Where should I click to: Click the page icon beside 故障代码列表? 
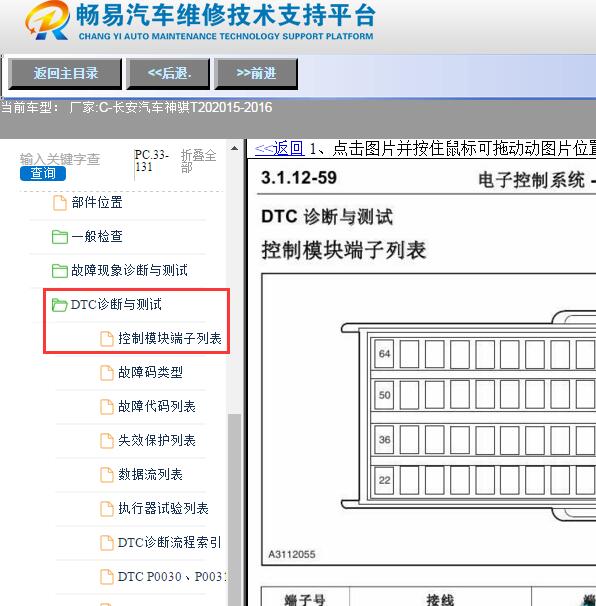pyautogui.click(x=107, y=407)
